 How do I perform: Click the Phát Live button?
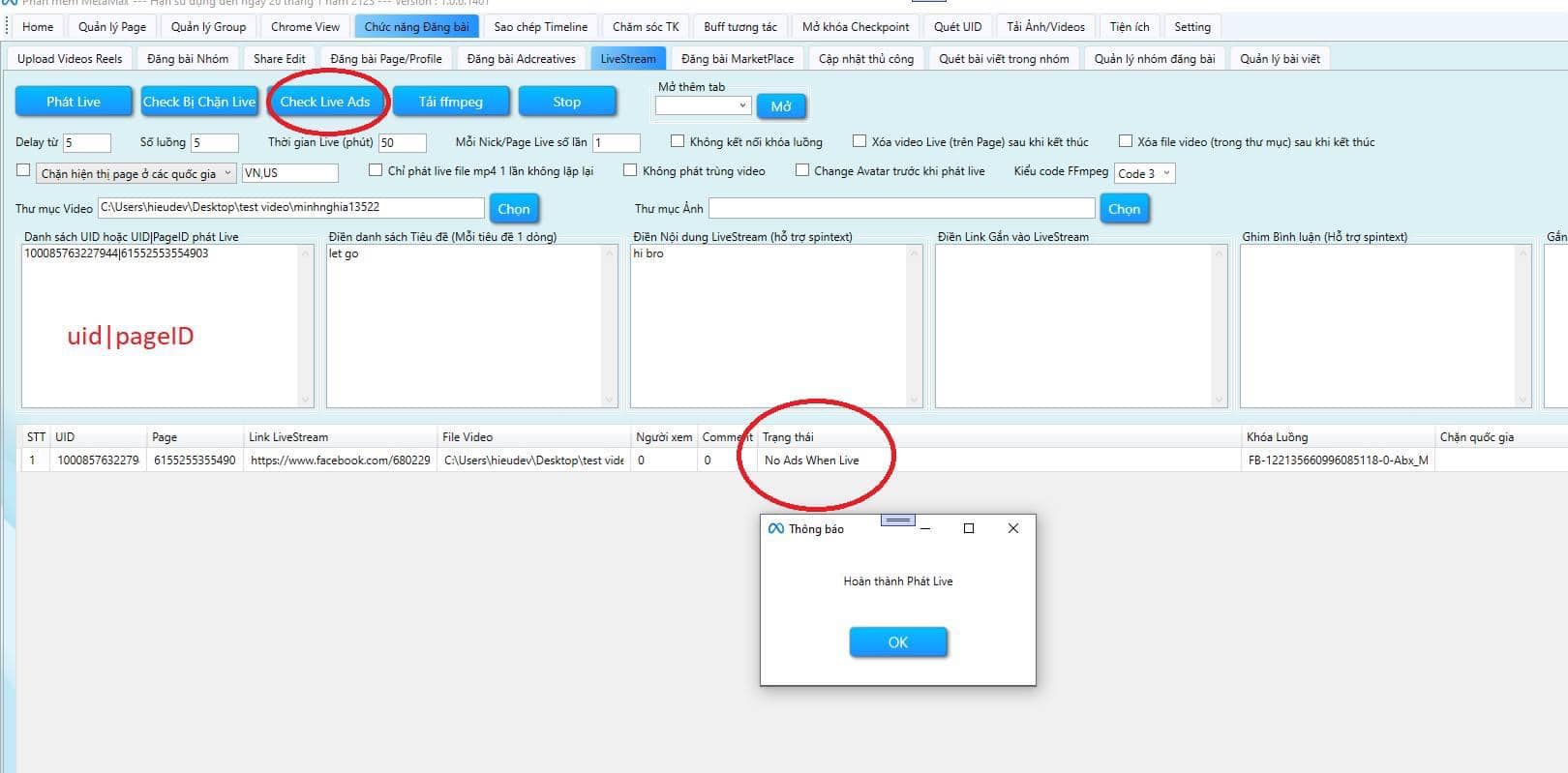[74, 102]
